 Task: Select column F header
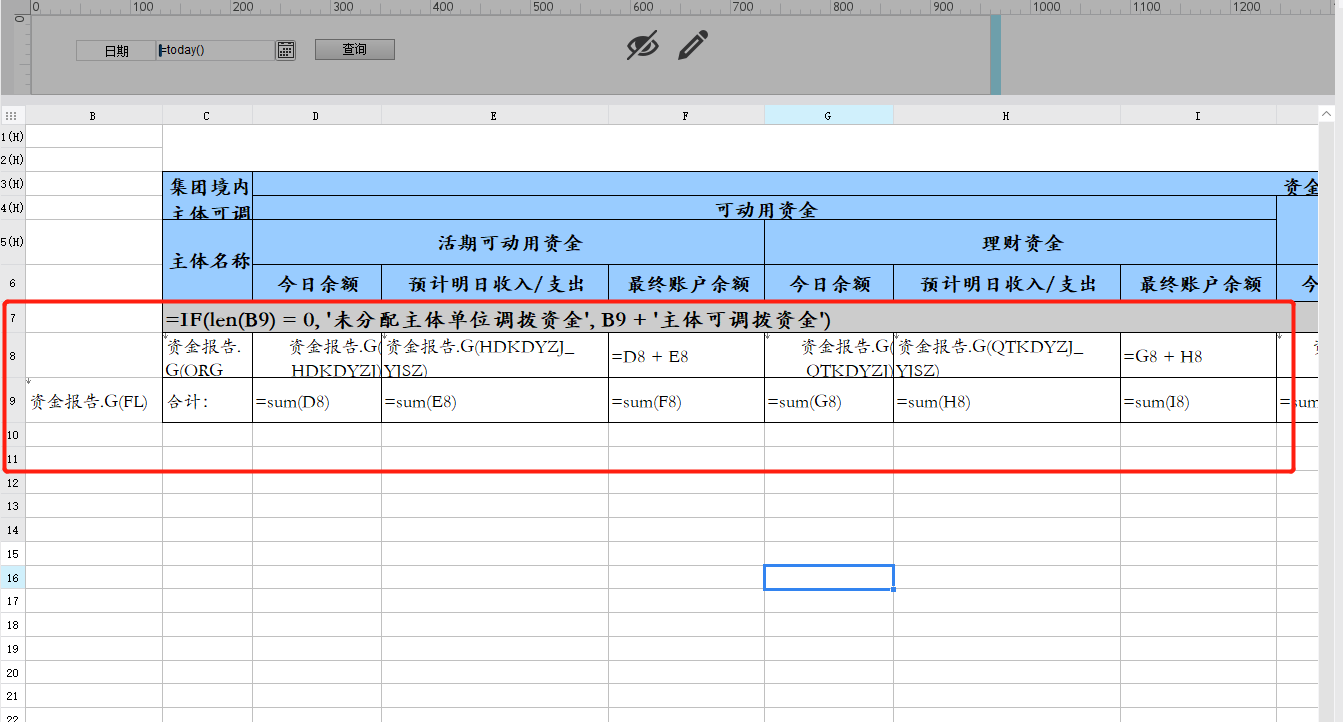pos(686,116)
